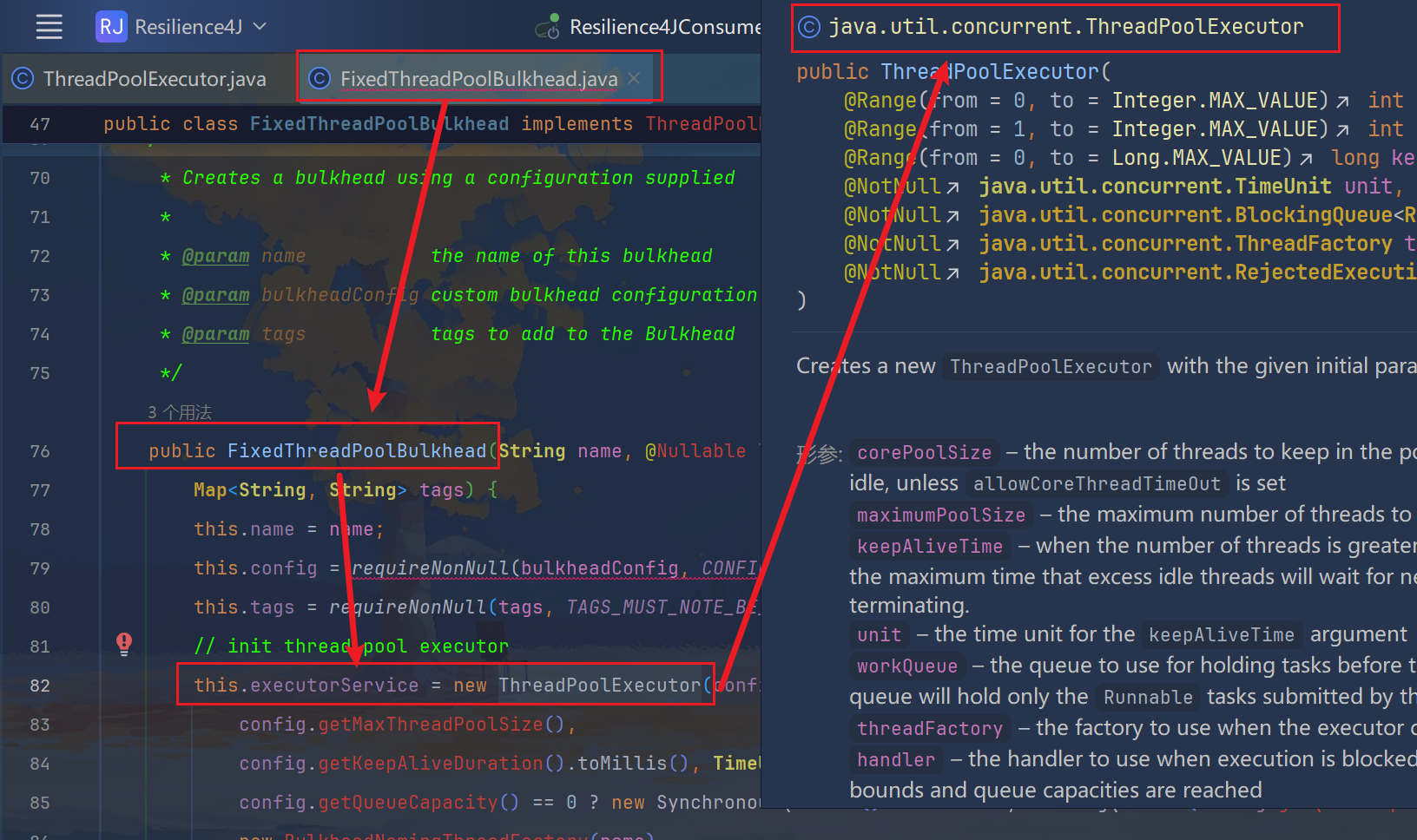Click corePoolSize parameter in docs
Viewport: 1417px width, 840px height.
[x=924, y=452]
